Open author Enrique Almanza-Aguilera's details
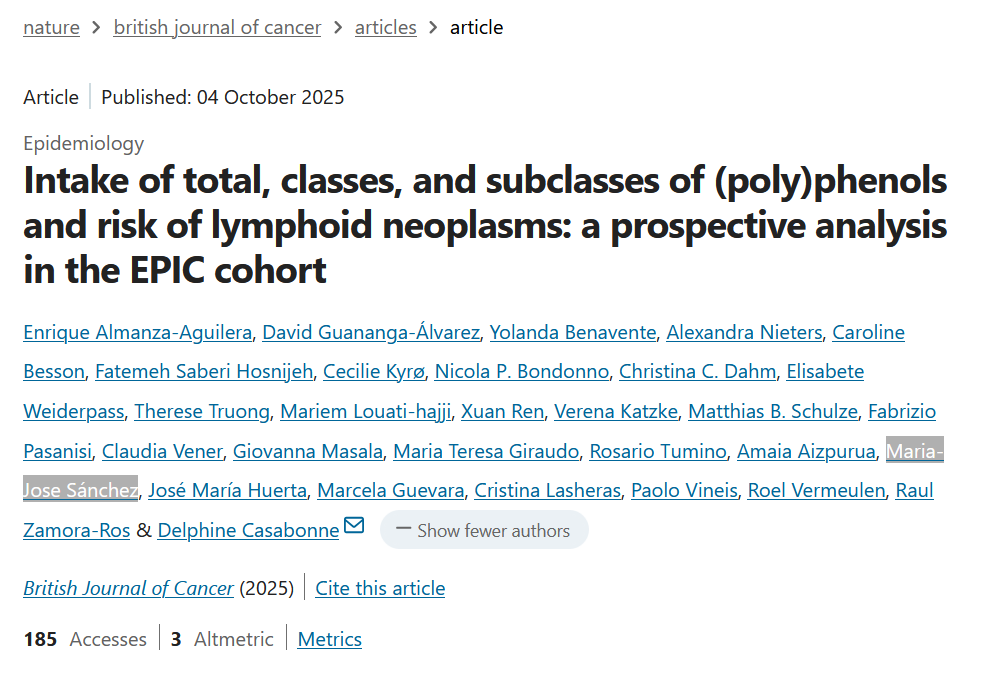 [x=137, y=332]
